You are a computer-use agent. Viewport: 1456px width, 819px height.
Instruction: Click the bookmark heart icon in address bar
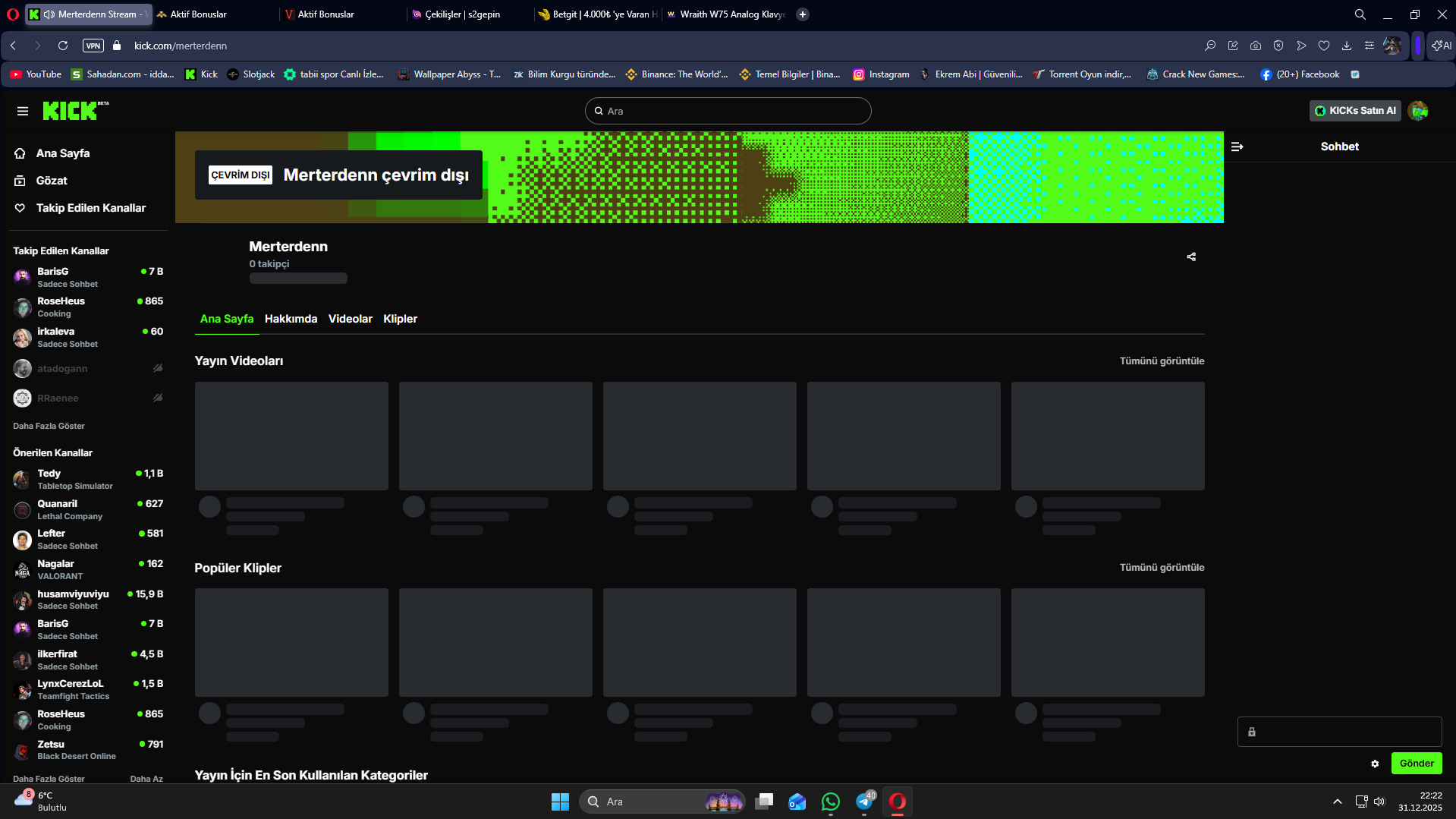(x=1324, y=46)
